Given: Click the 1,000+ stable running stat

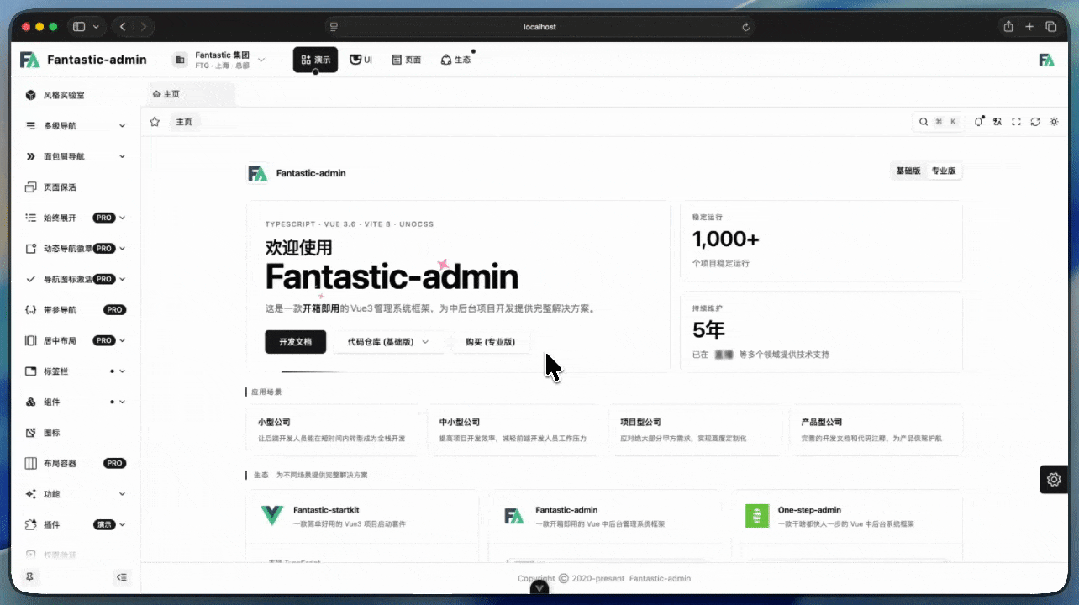Looking at the screenshot, I should tap(725, 239).
